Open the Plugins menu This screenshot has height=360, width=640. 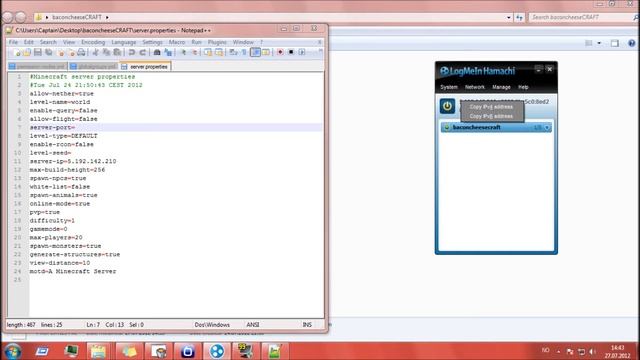click(217, 42)
